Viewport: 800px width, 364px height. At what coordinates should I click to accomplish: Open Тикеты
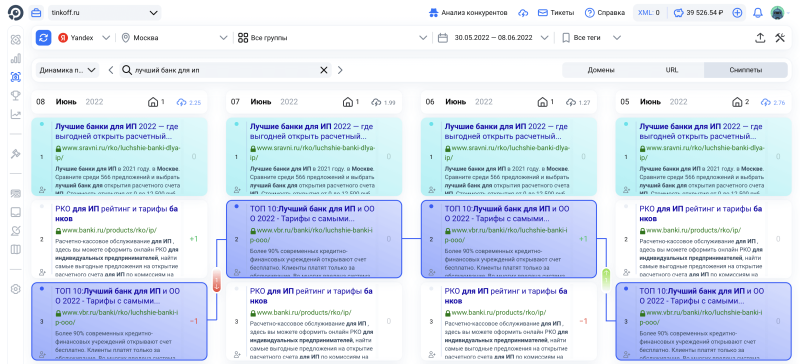click(556, 13)
